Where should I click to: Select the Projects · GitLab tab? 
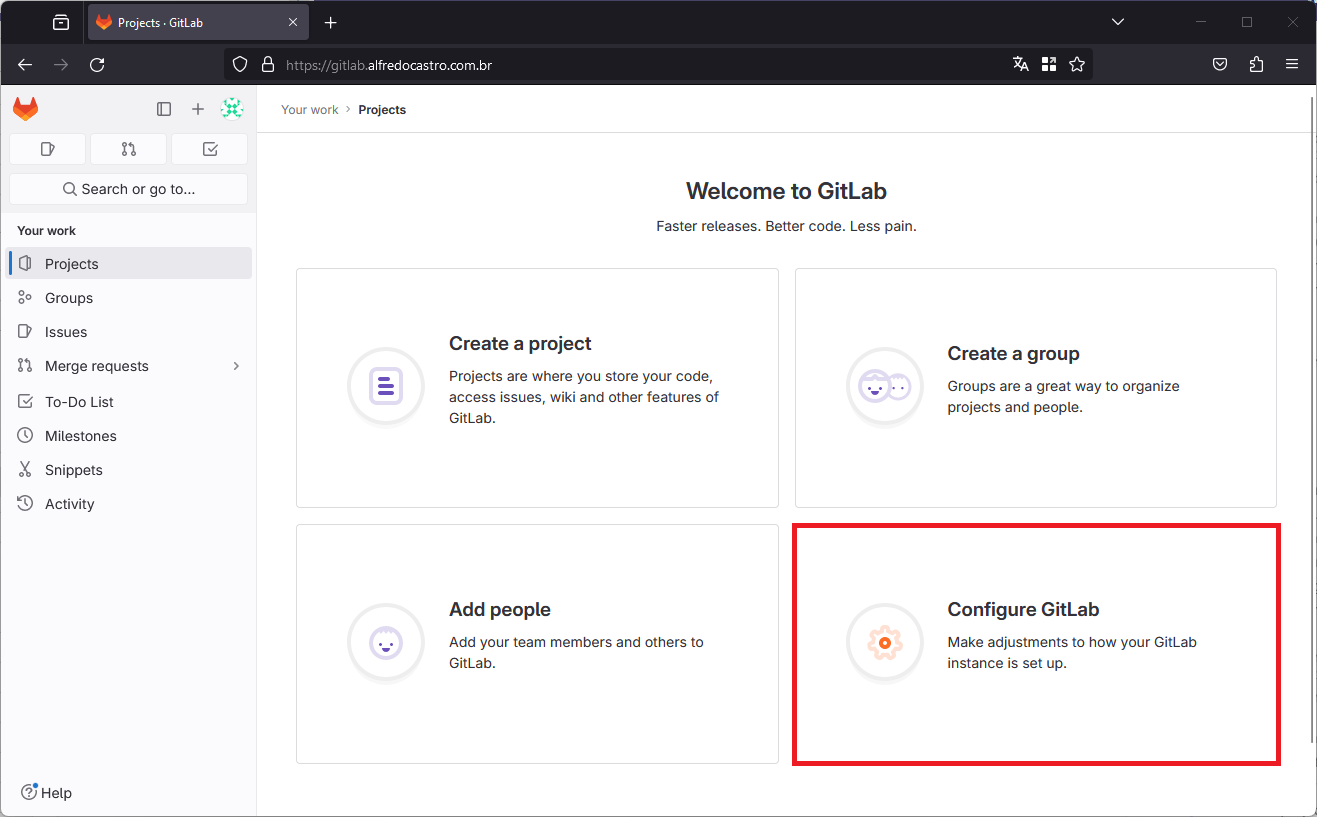tap(198, 22)
